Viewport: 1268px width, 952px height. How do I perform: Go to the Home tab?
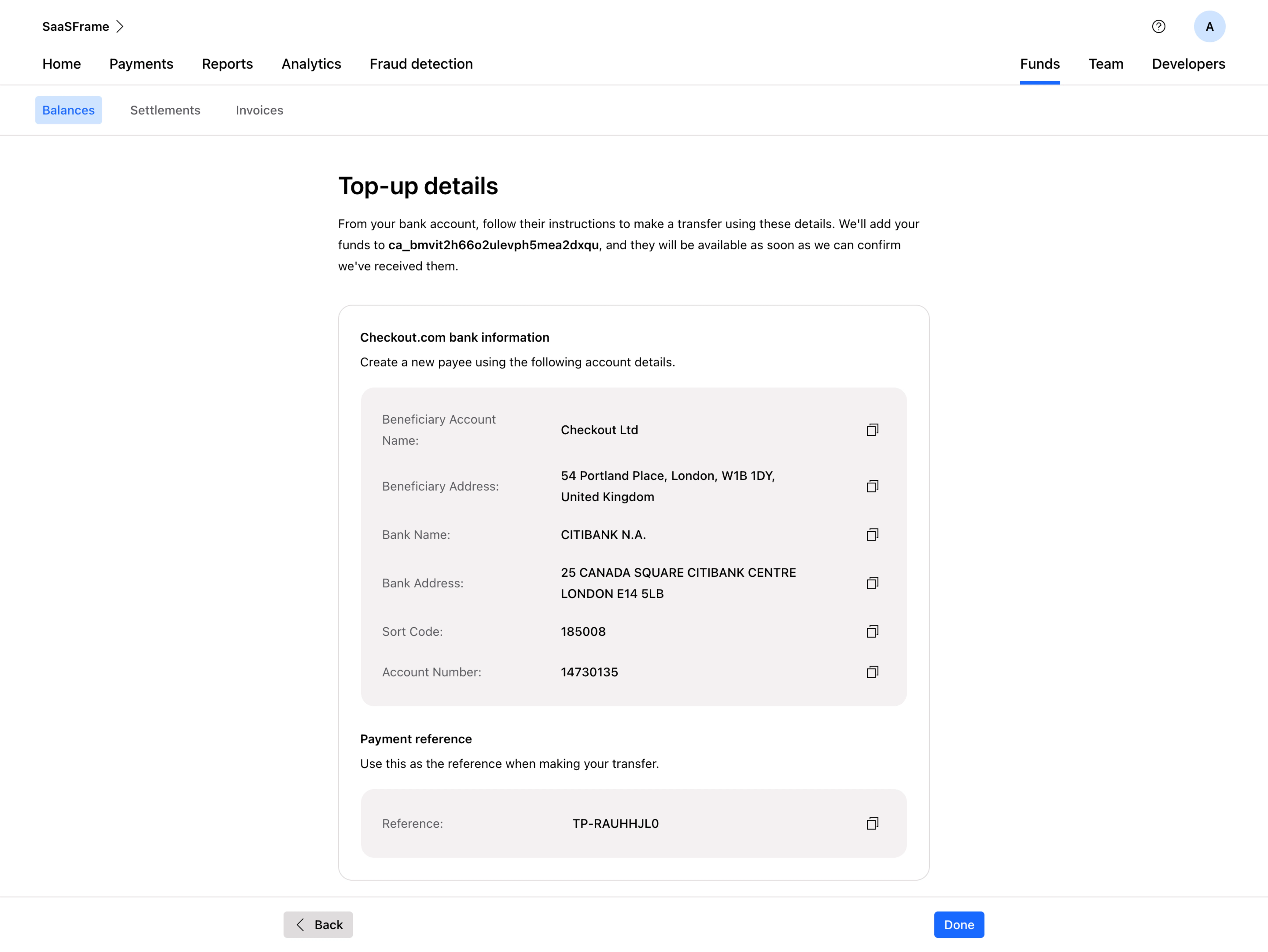point(61,64)
